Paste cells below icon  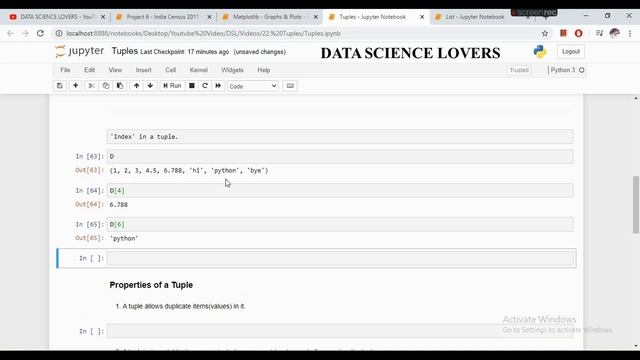click(120, 86)
